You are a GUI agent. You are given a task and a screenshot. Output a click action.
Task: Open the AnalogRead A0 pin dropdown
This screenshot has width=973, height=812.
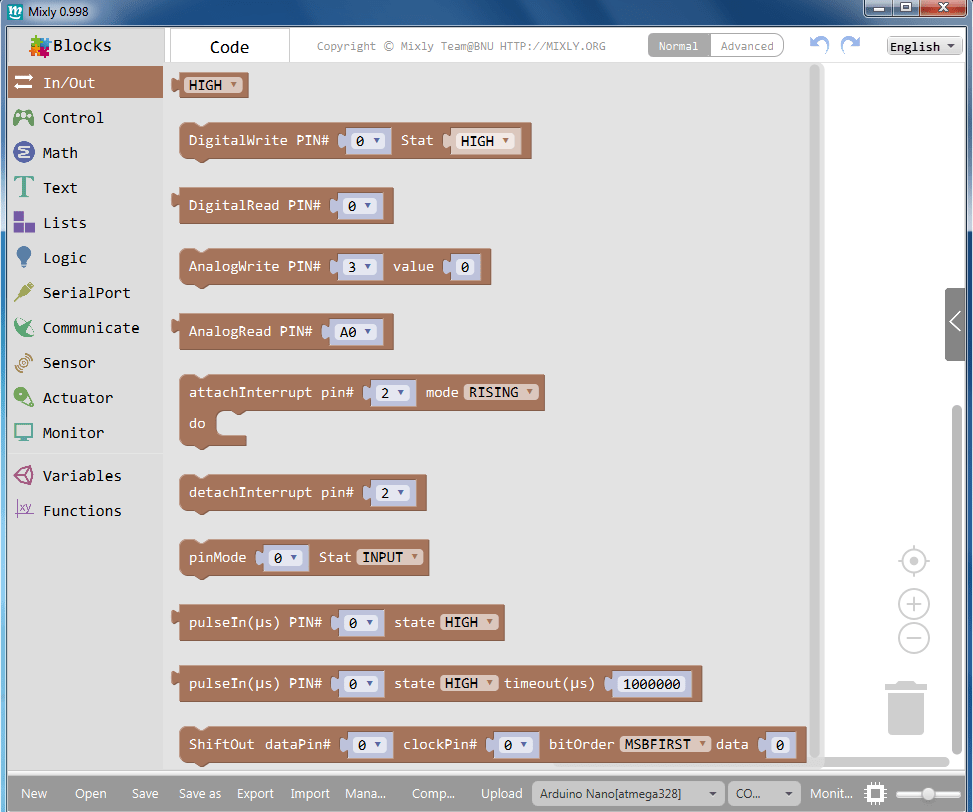[x=356, y=332]
